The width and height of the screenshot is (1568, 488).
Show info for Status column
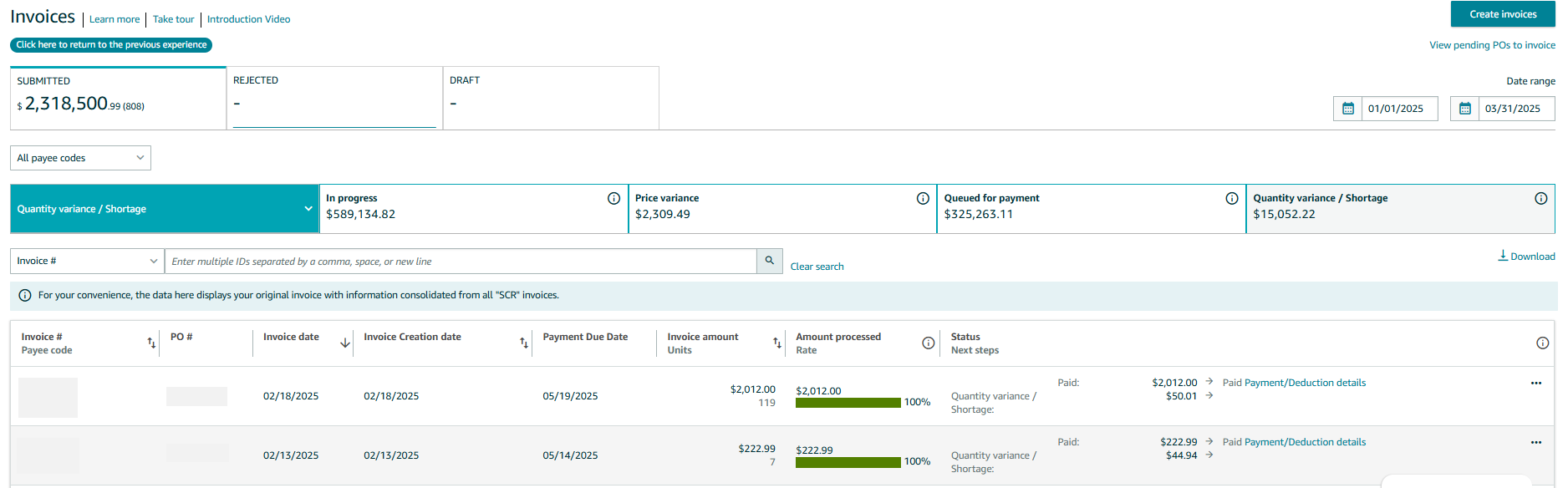(x=1543, y=343)
